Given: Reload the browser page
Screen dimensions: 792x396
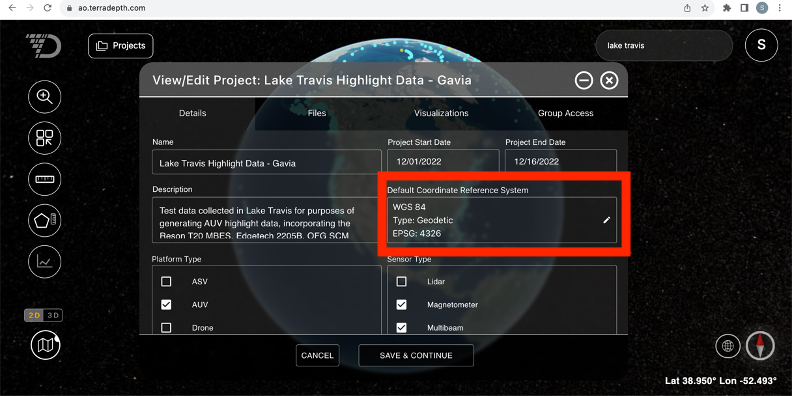Looking at the screenshot, I should pyautogui.click(x=47, y=8).
